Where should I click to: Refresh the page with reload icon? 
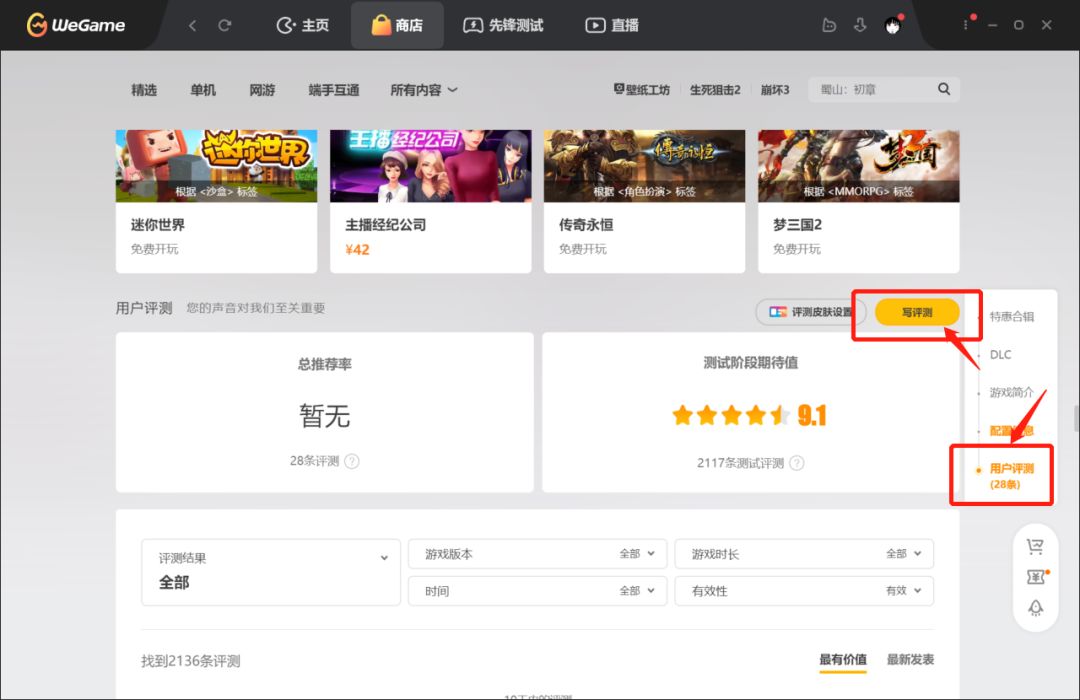click(x=225, y=25)
